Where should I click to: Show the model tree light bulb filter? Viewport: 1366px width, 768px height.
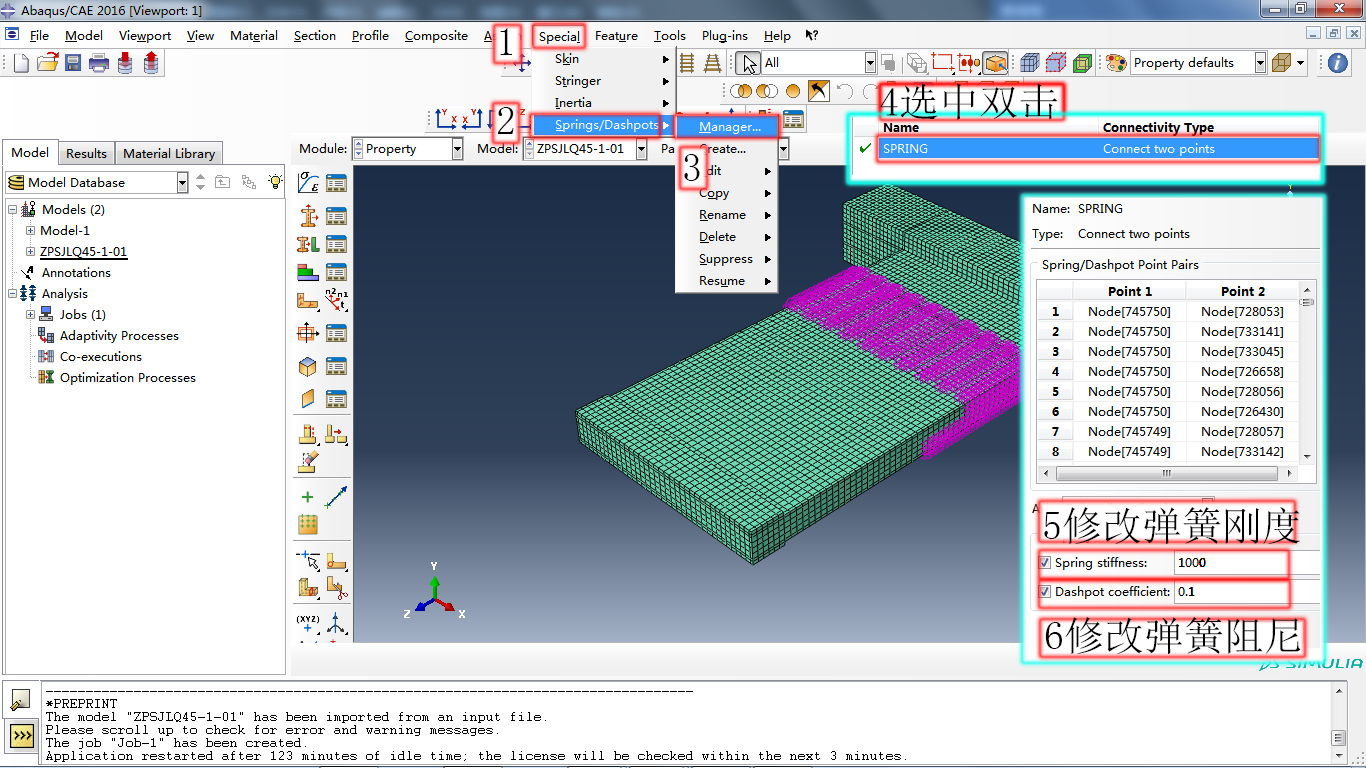(275, 182)
